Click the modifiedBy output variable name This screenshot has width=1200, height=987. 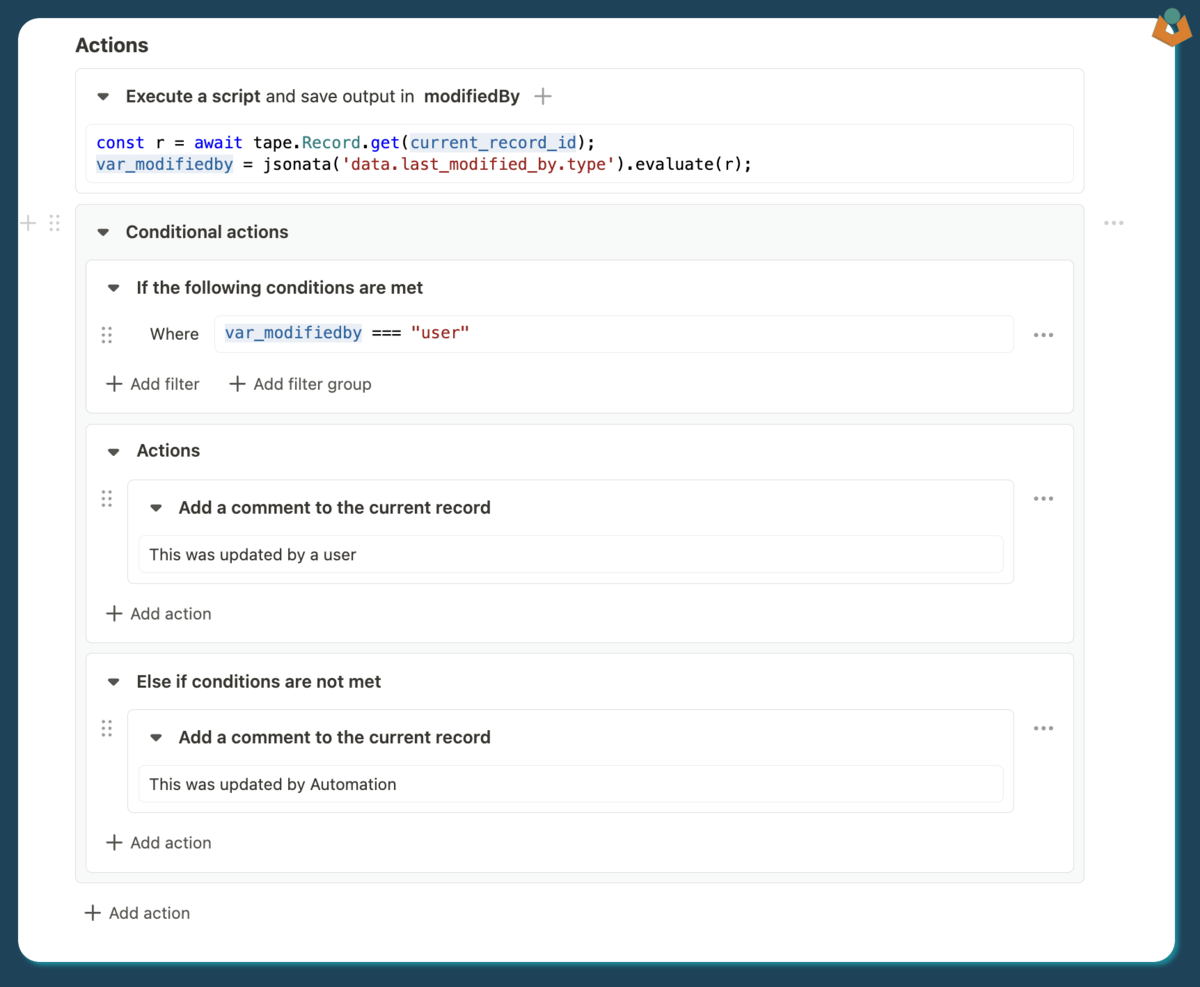click(x=472, y=97)
